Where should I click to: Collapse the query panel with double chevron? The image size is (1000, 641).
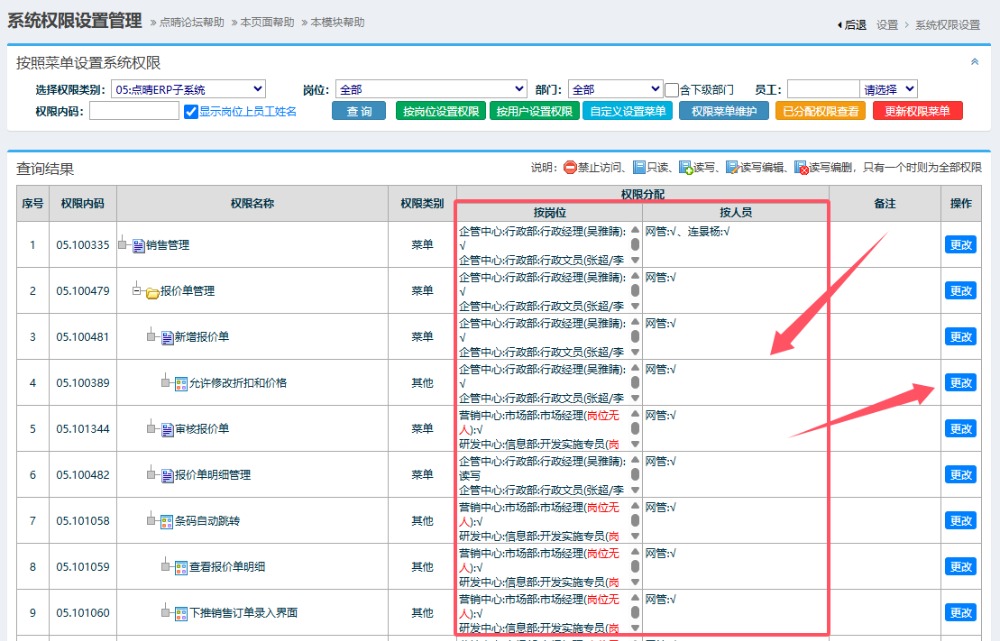click(x=975, y=62)
